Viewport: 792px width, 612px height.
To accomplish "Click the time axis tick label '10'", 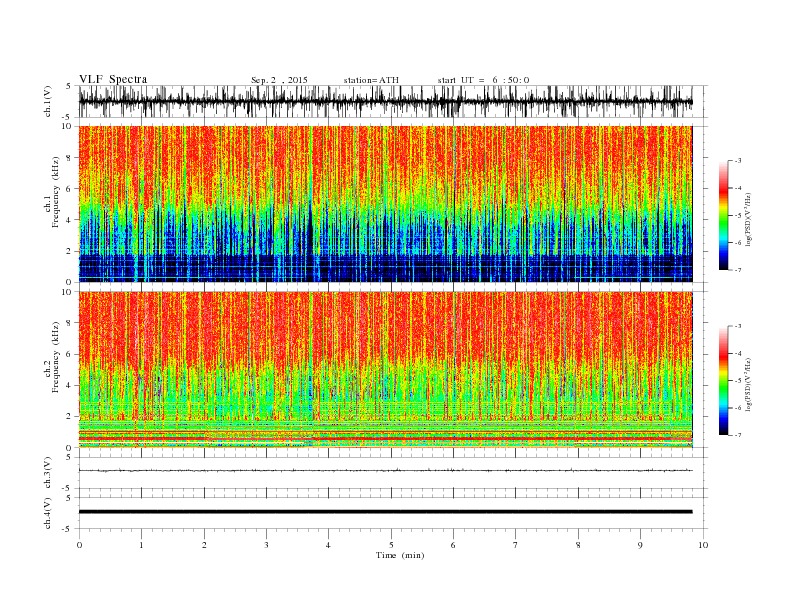I will (x=703, y=545).
